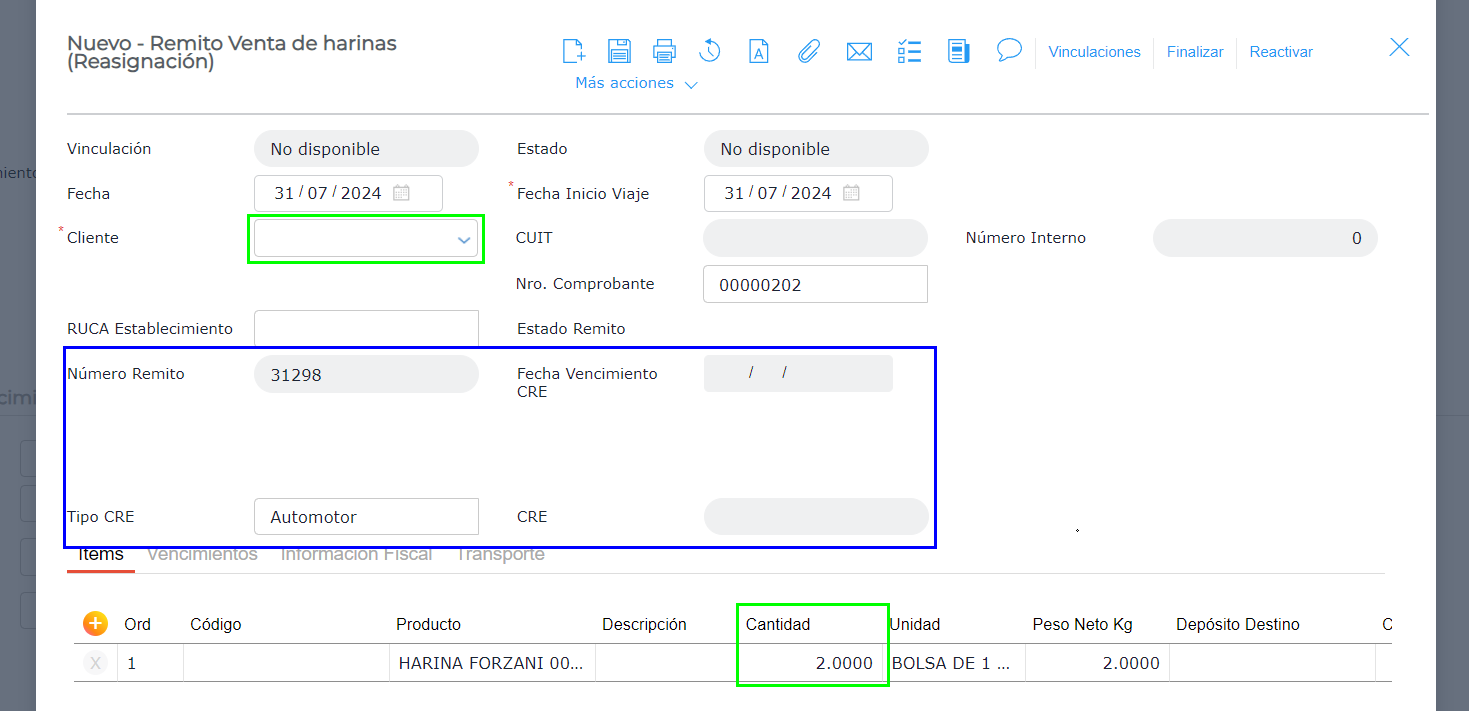
Task: Open the Cliente dropdown
Action: pos(463,240)
